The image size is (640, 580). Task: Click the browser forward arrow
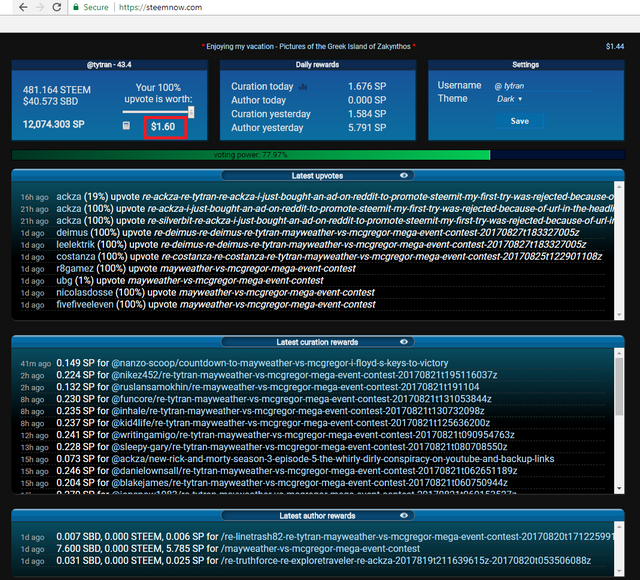(40, 7)
